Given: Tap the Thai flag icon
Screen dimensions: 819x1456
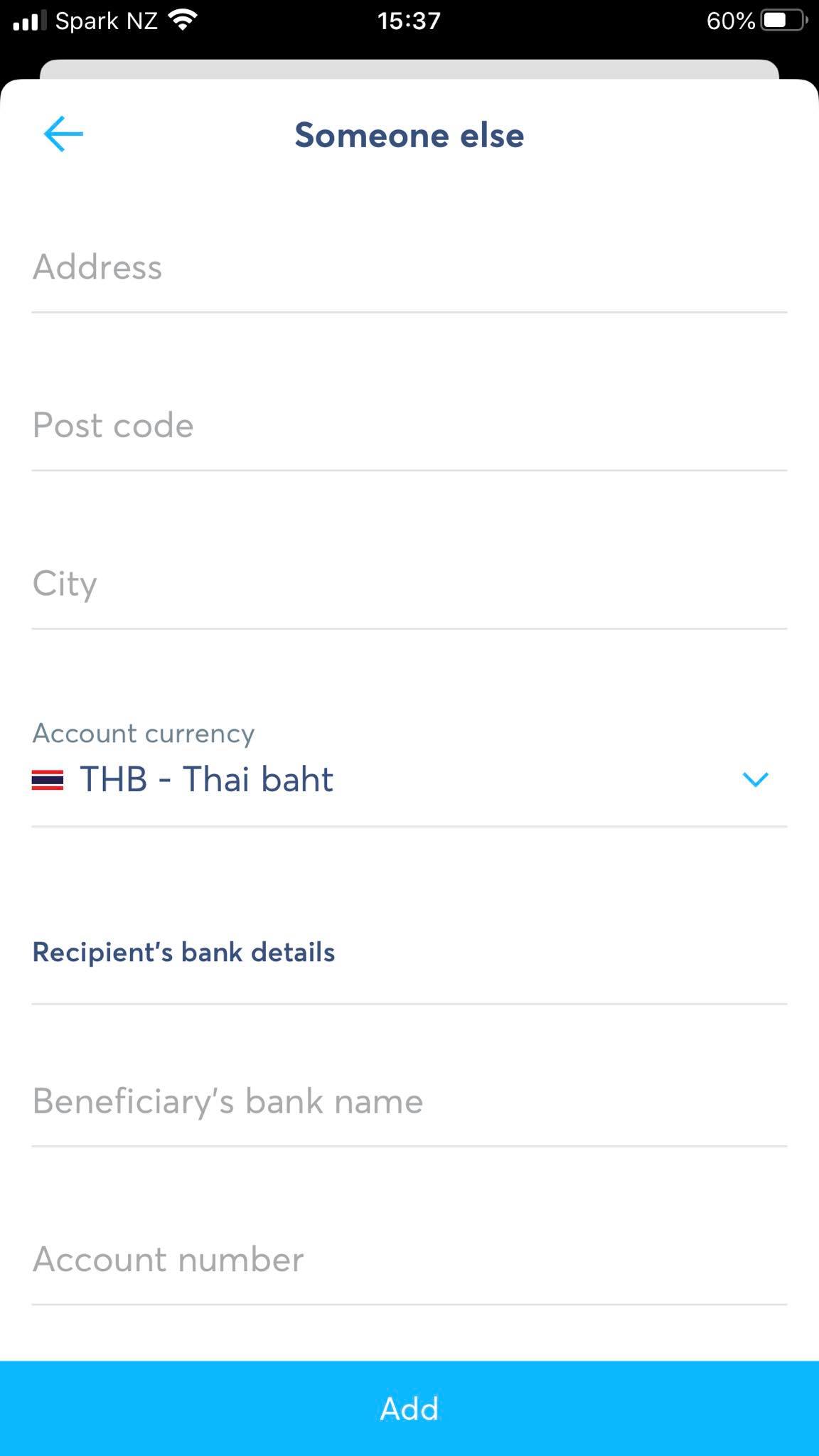Looking at the screenshot, I should point(48,780).
